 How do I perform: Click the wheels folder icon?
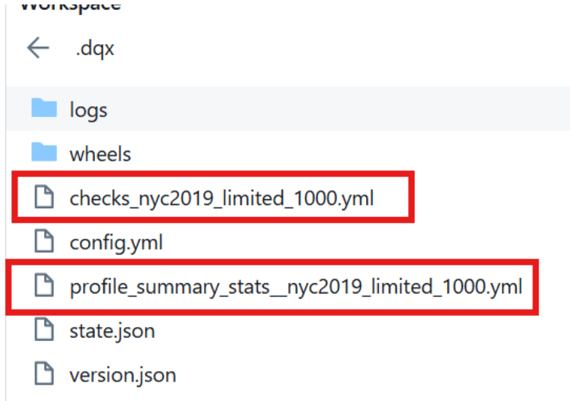44,152
